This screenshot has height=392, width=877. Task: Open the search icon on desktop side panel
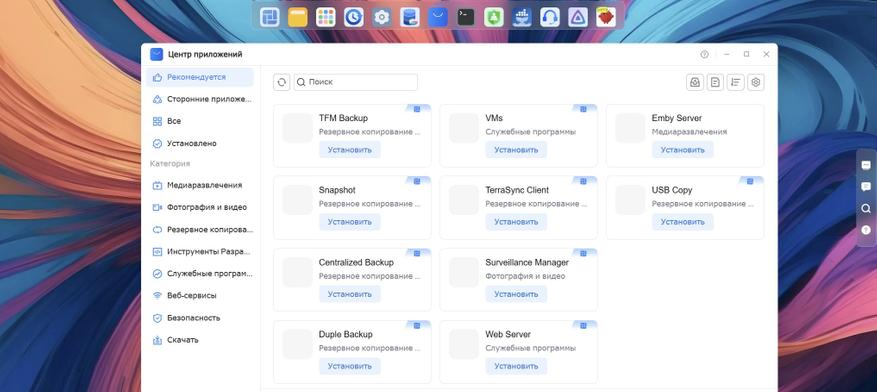(866, 209)
